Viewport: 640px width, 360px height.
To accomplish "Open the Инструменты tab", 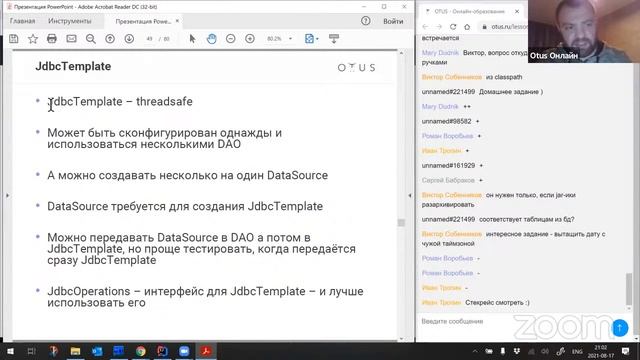I will [70, 21].
